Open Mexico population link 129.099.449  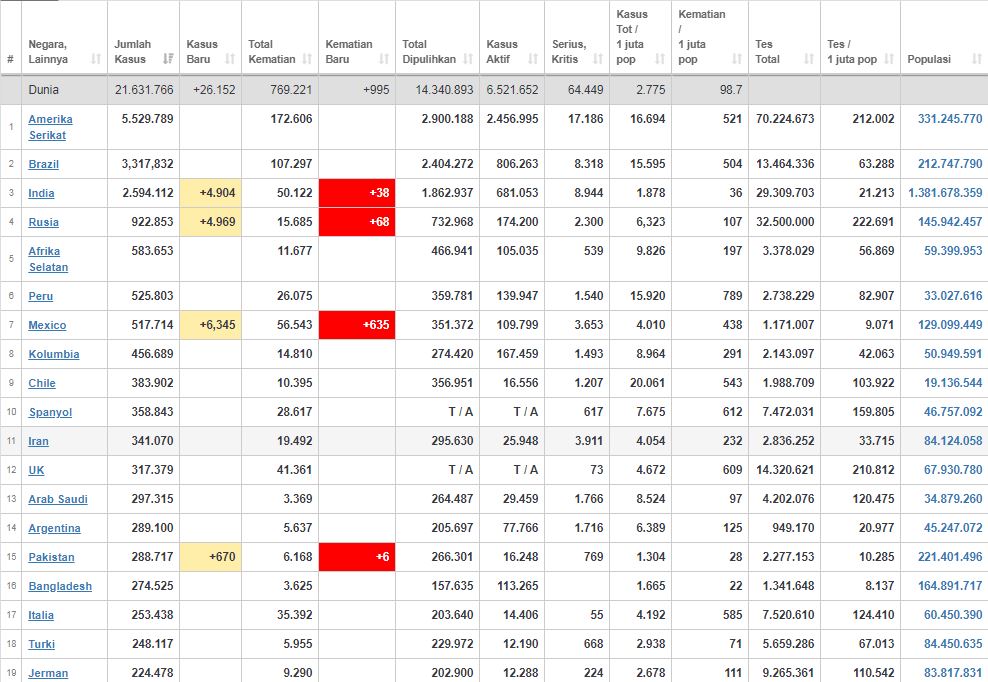(950, 325)
